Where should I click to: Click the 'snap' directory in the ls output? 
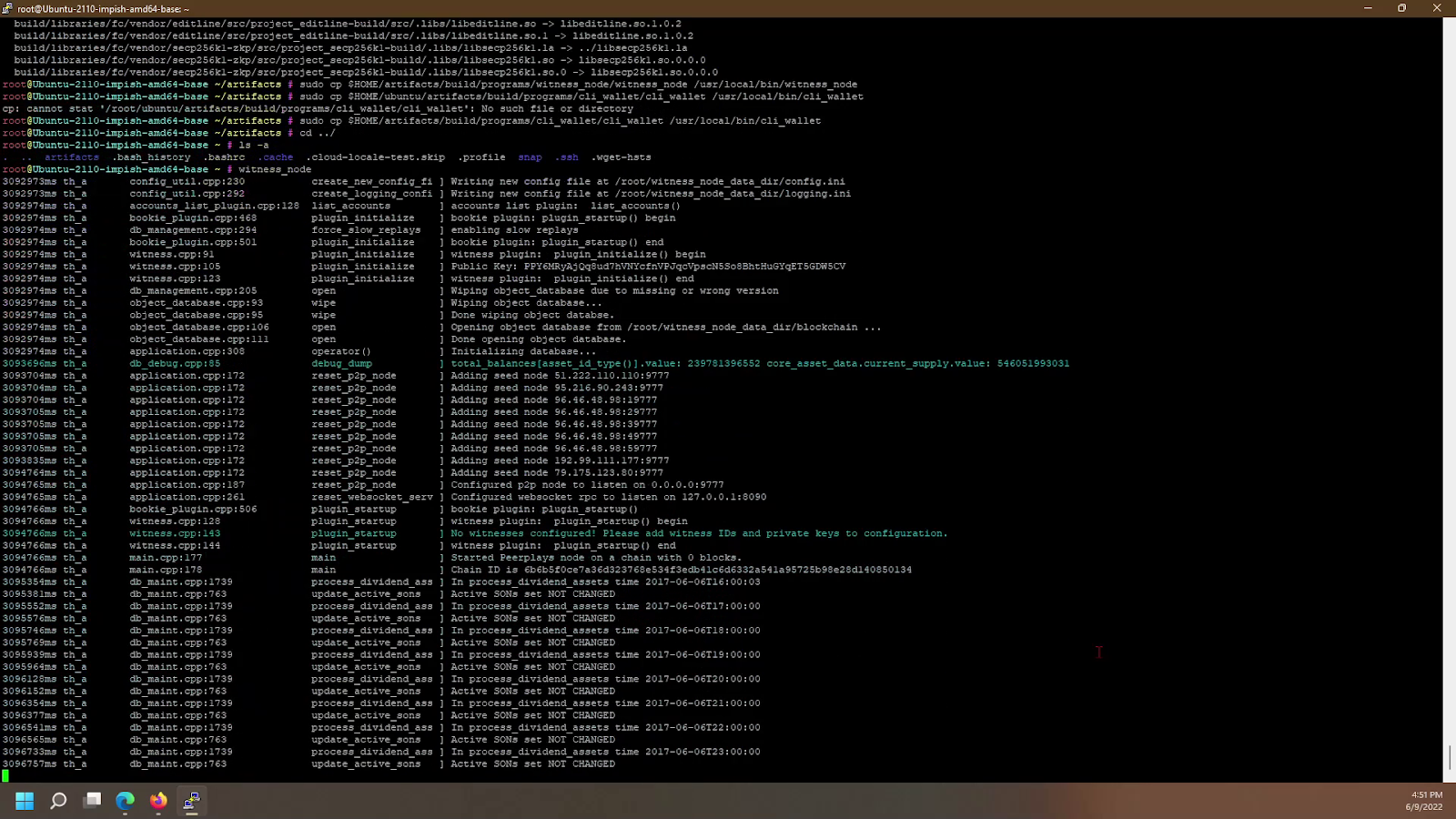tap(530, 157)
